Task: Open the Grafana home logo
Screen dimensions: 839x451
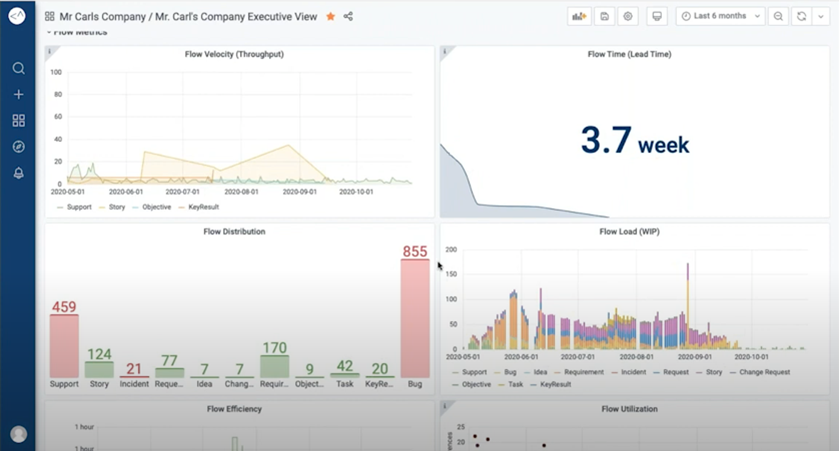Action: [x=17, y=16]
